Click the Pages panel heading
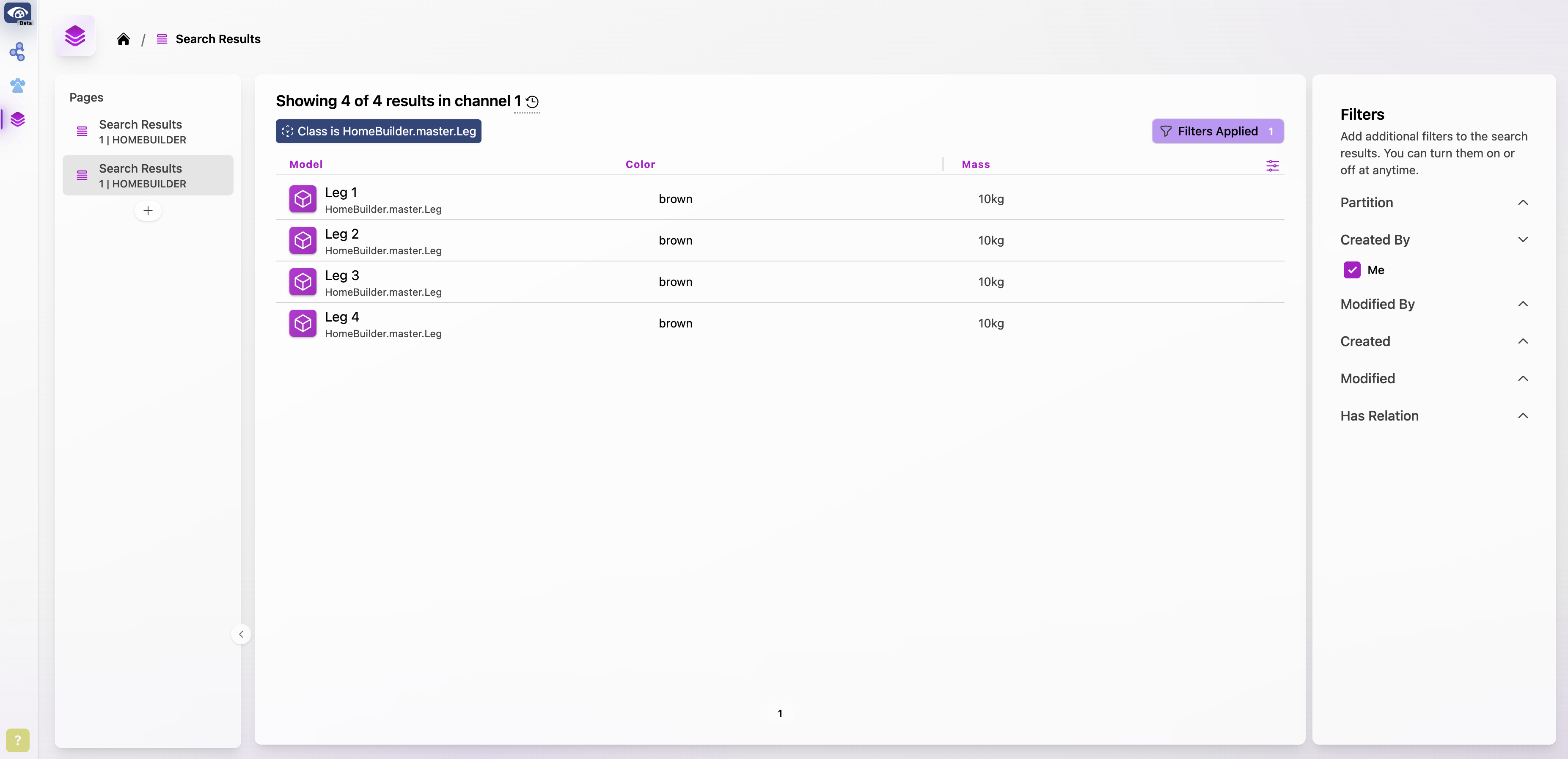1568x759 pixels. tap(86, 97)
